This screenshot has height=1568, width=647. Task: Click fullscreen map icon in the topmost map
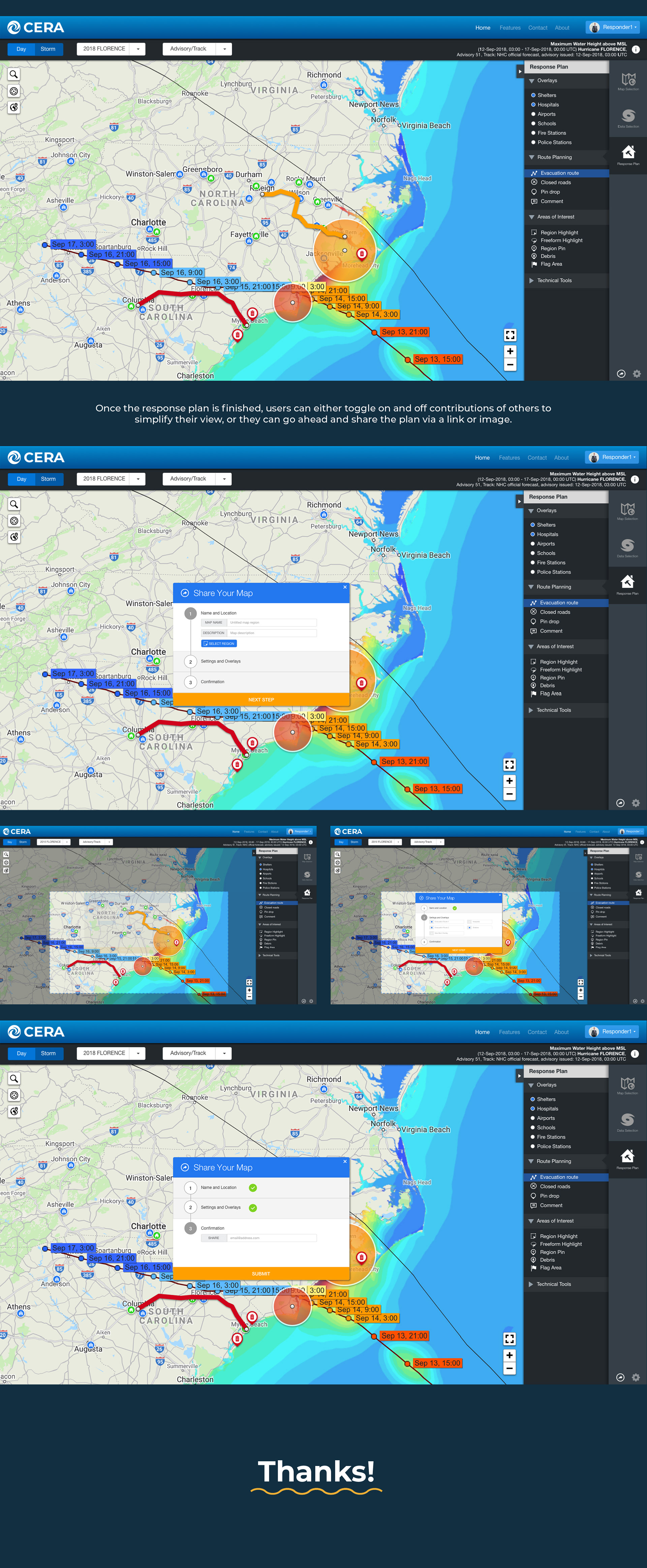[x=510, y=335]
